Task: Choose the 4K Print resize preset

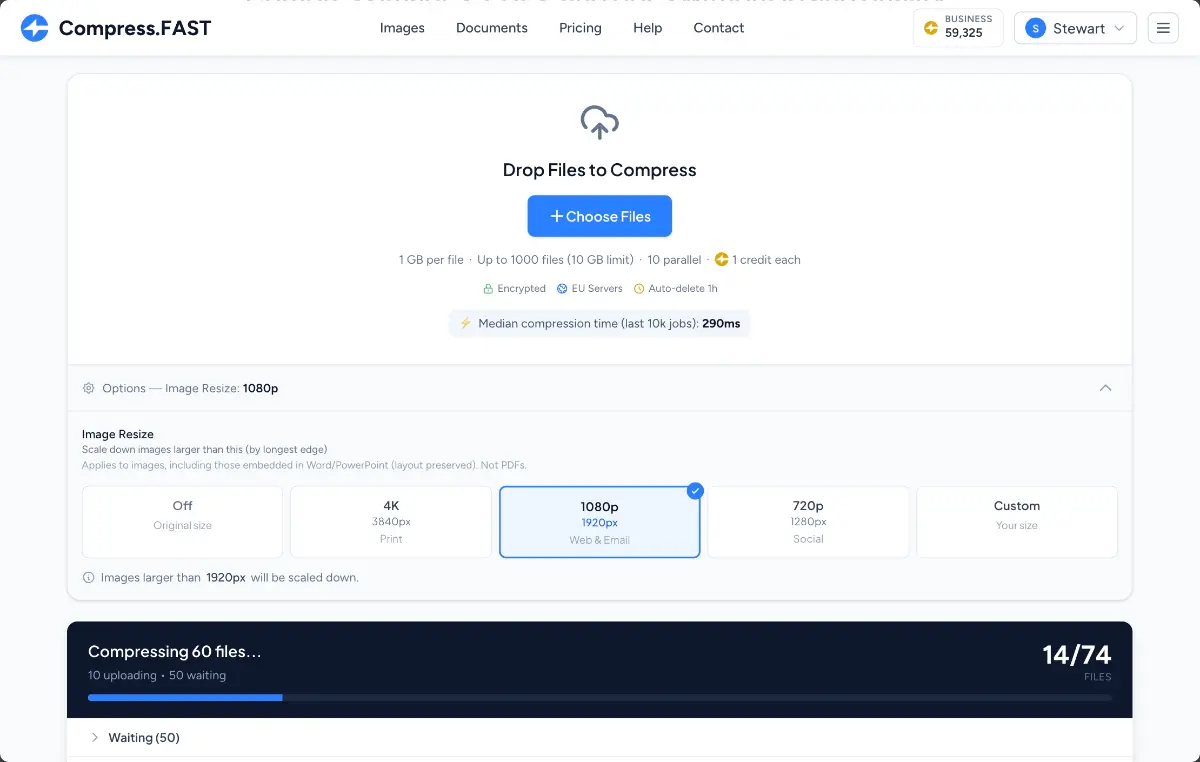Action: click(x=391, y=521)
